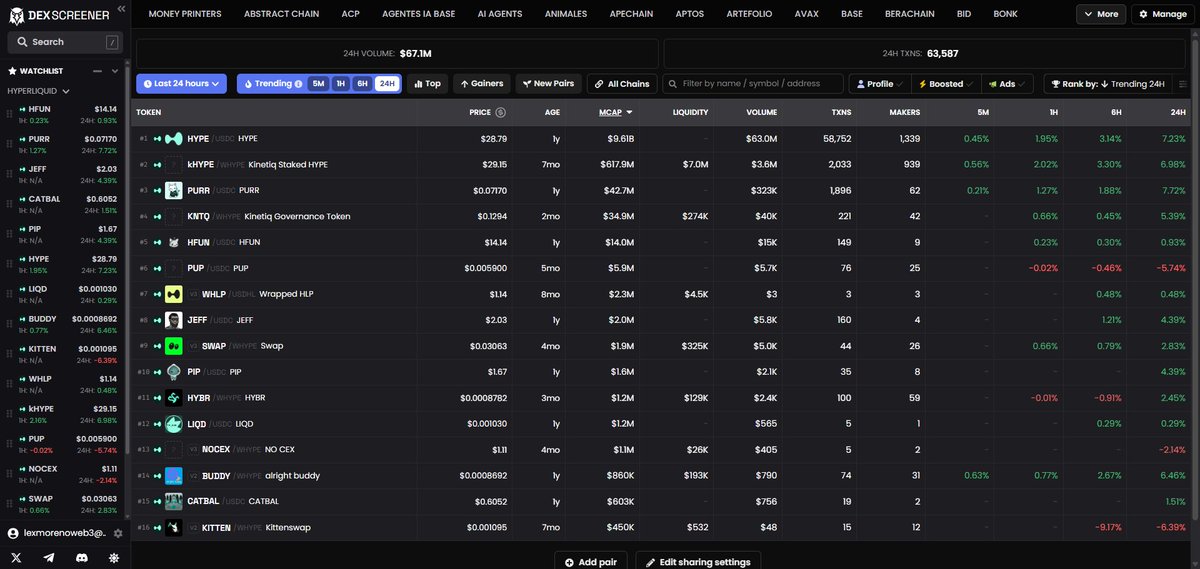Switch to MONEY PRINTERS watchlist tab
1200x569 pixels.
pos(185,14)
